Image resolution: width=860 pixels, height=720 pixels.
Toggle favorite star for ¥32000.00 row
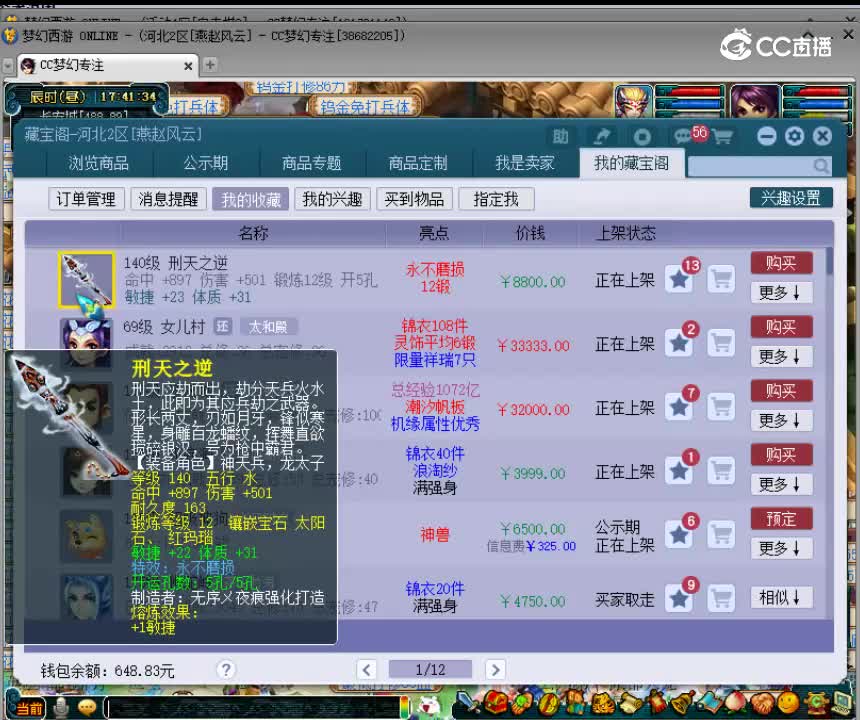[680, 407]
